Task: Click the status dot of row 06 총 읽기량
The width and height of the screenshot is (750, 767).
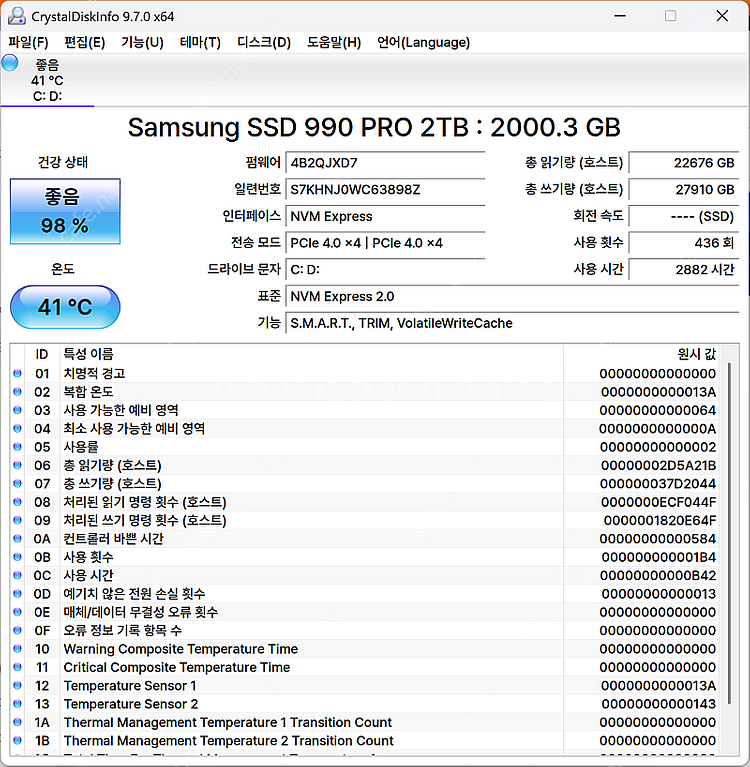Action: tap(17, 465)
